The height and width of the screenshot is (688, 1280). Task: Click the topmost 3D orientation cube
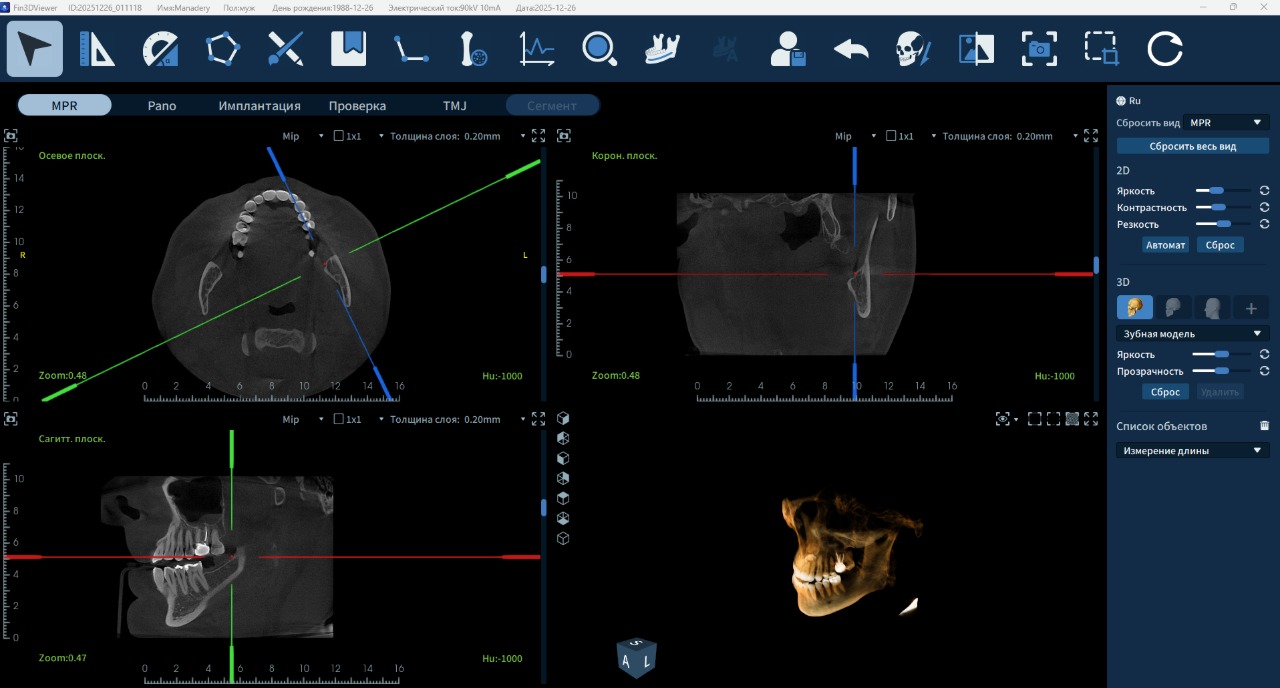point(563,418)
